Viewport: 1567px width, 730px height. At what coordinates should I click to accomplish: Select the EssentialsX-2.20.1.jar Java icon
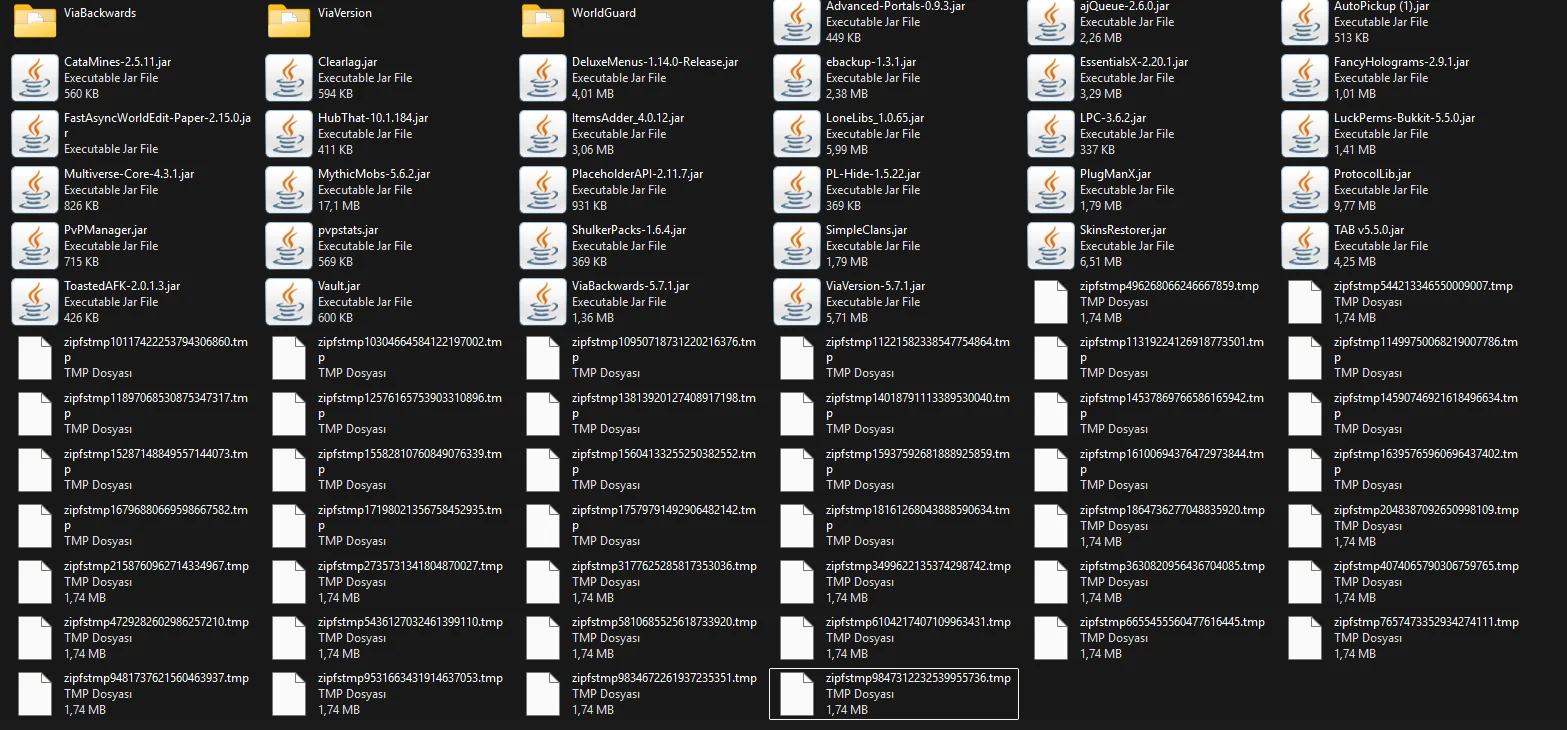[1051, 78]
